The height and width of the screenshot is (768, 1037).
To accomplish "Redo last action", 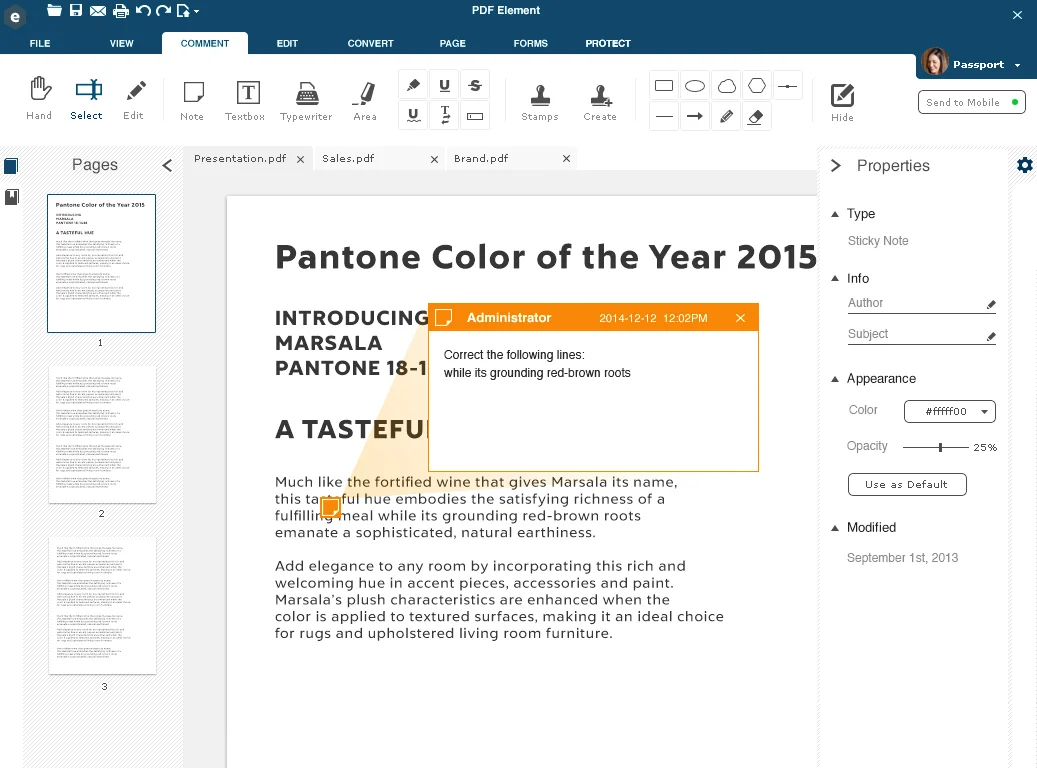I will 163,11.
